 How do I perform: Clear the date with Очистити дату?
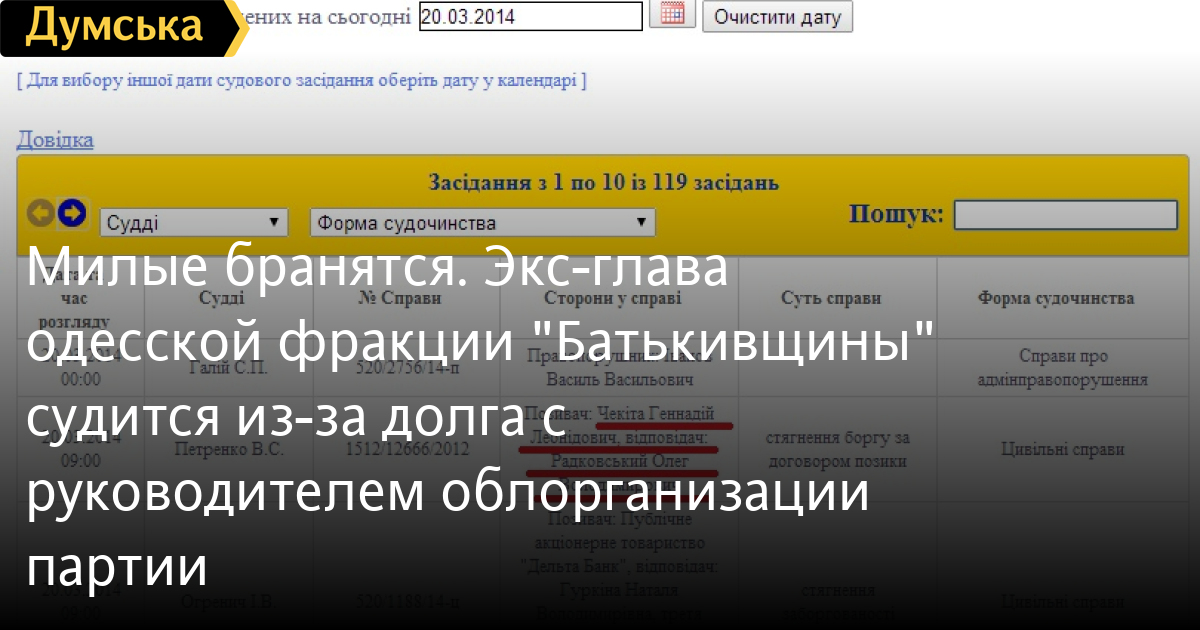[778, 17]
